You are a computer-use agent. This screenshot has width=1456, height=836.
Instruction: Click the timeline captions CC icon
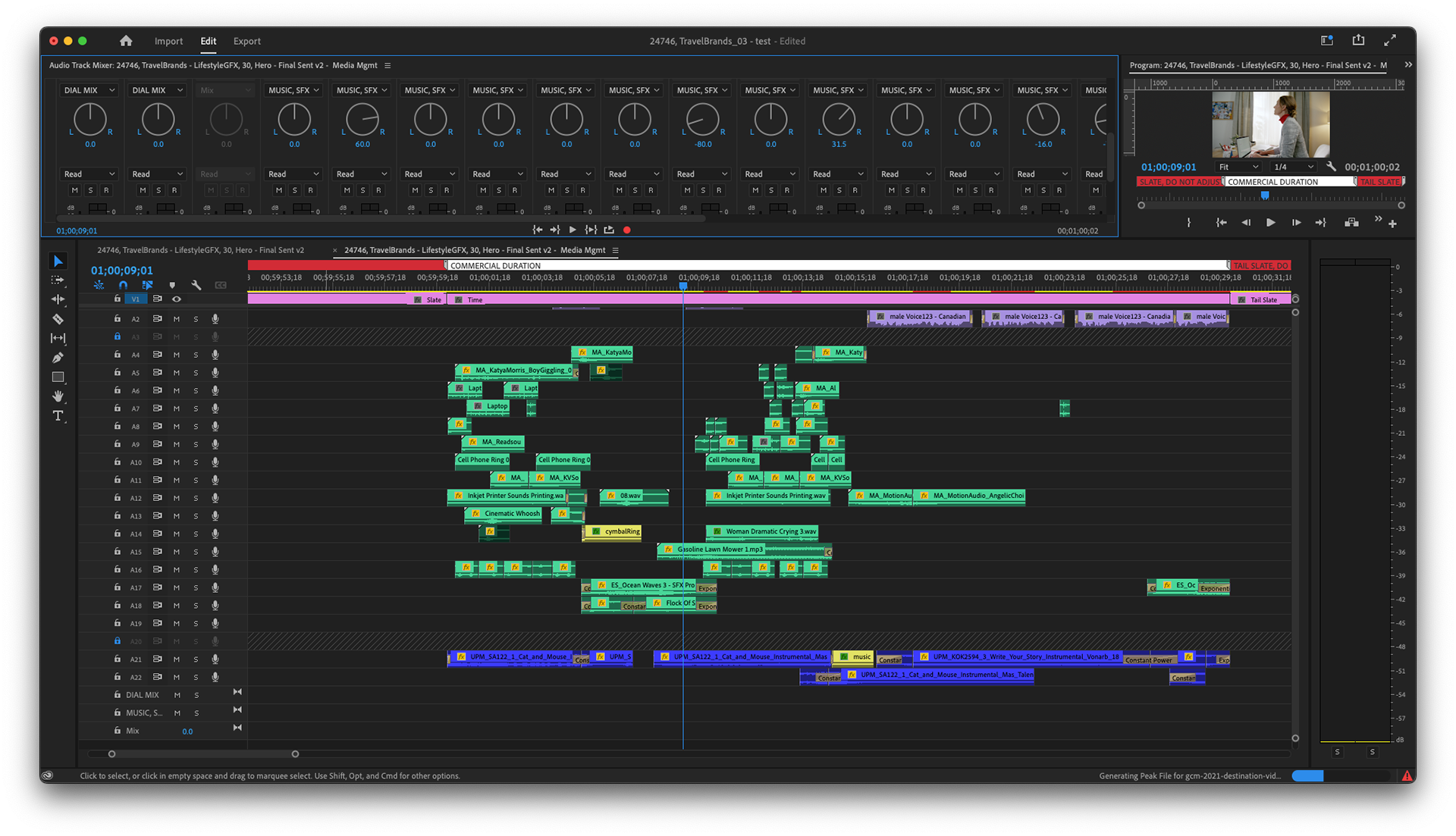(221, 285)
